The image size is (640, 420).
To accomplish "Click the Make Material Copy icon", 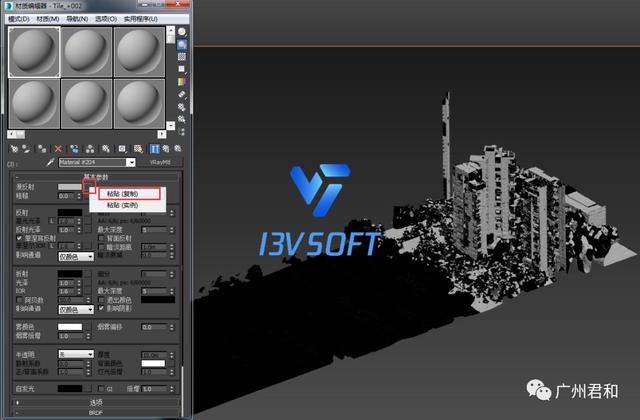I will point(74,149).
